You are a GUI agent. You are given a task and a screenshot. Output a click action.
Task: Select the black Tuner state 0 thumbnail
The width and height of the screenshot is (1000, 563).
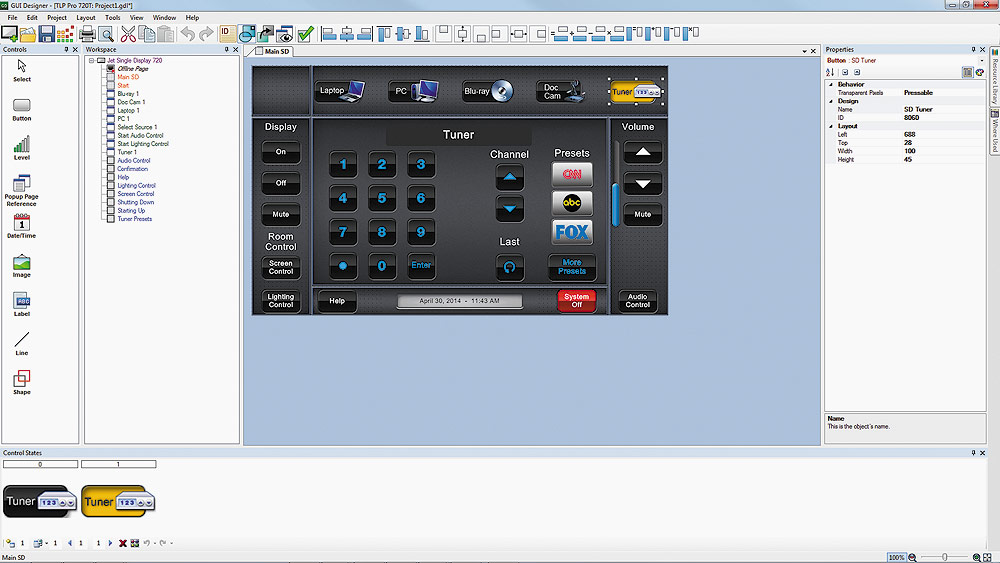(40, 501)
